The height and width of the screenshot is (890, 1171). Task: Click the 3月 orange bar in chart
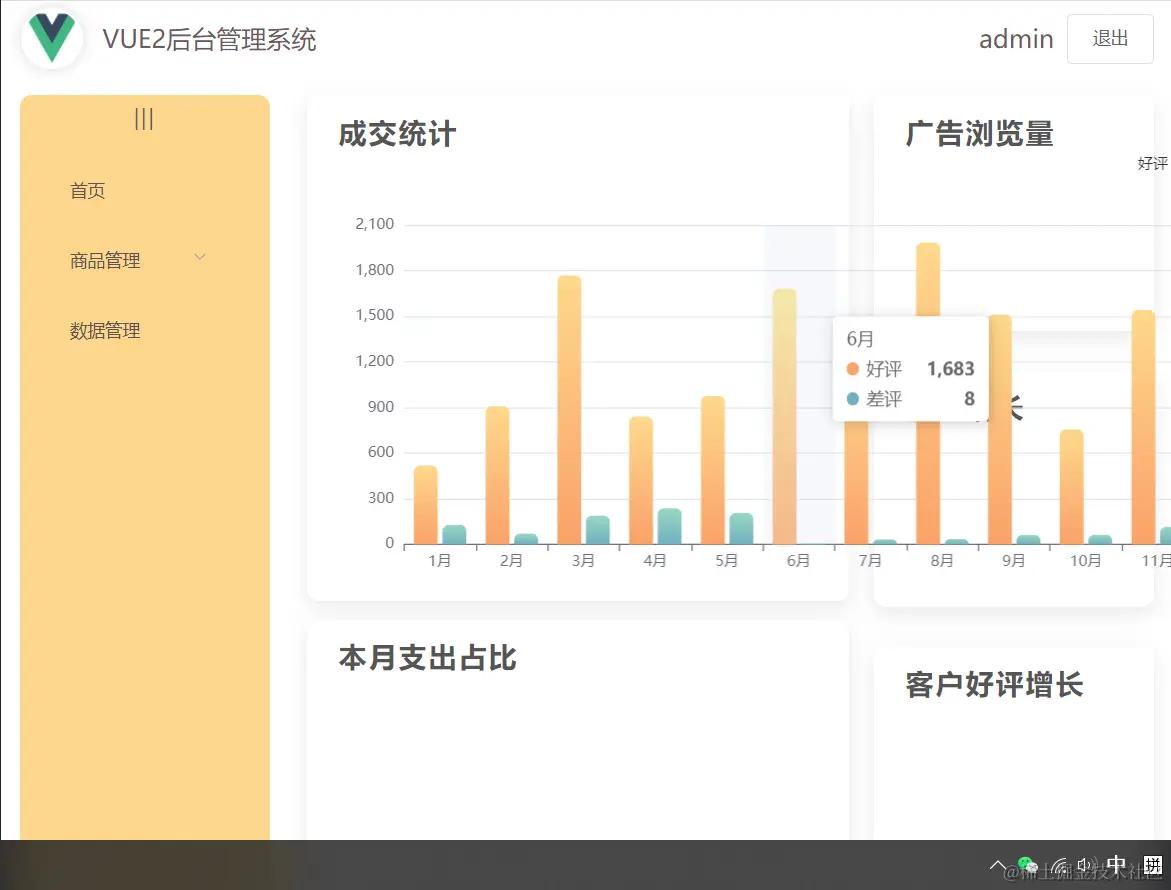click(x=569, y=410)
